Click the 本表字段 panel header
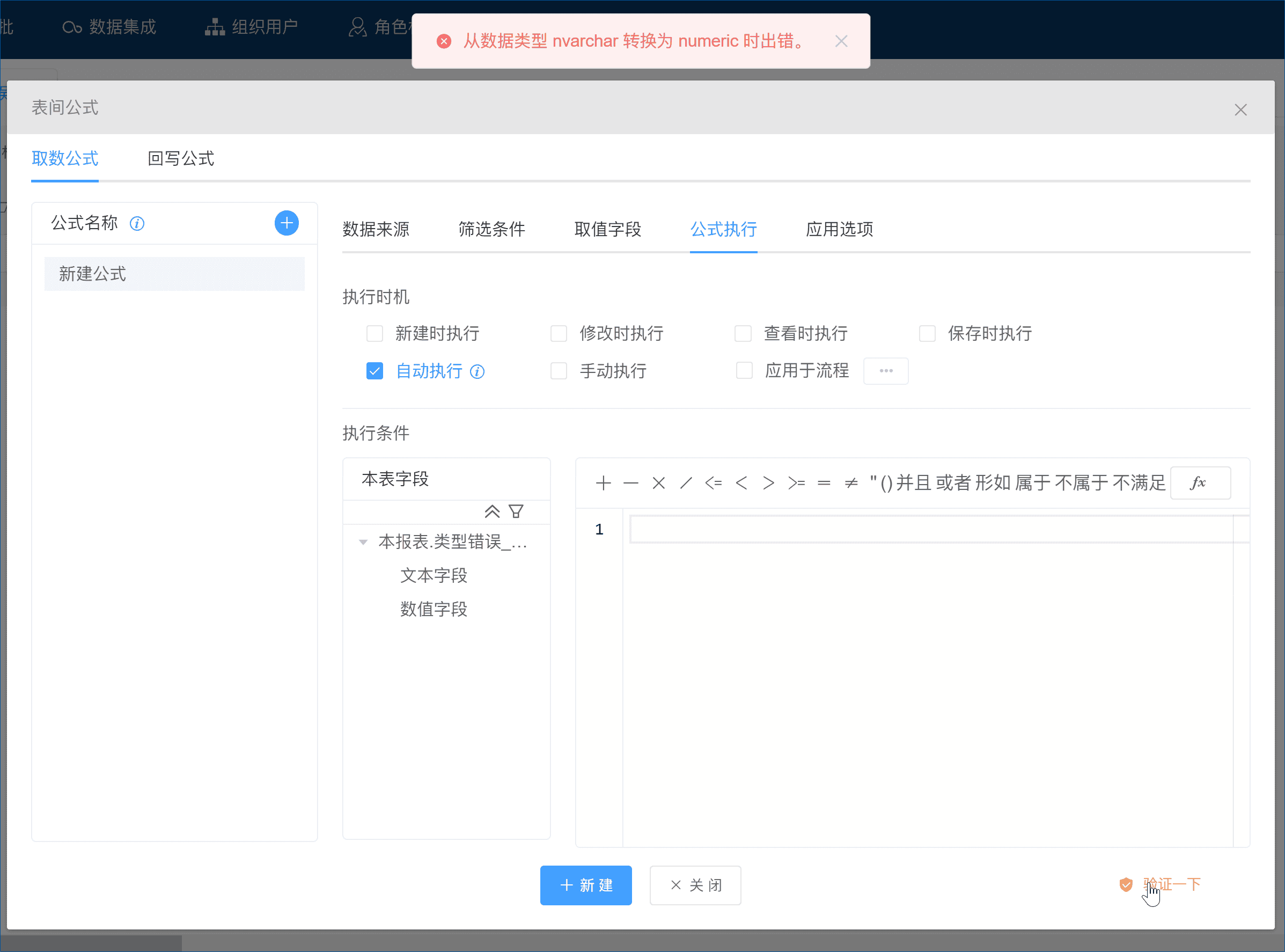 pos(446,479)
